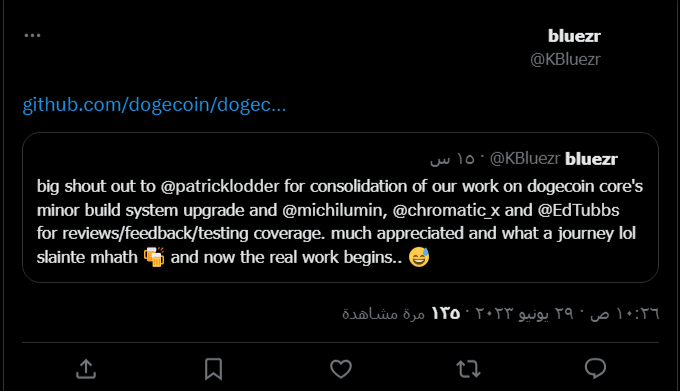Retweet using the repost arrows icon
The image size is (680, 391).
click(x=468, y=369)
